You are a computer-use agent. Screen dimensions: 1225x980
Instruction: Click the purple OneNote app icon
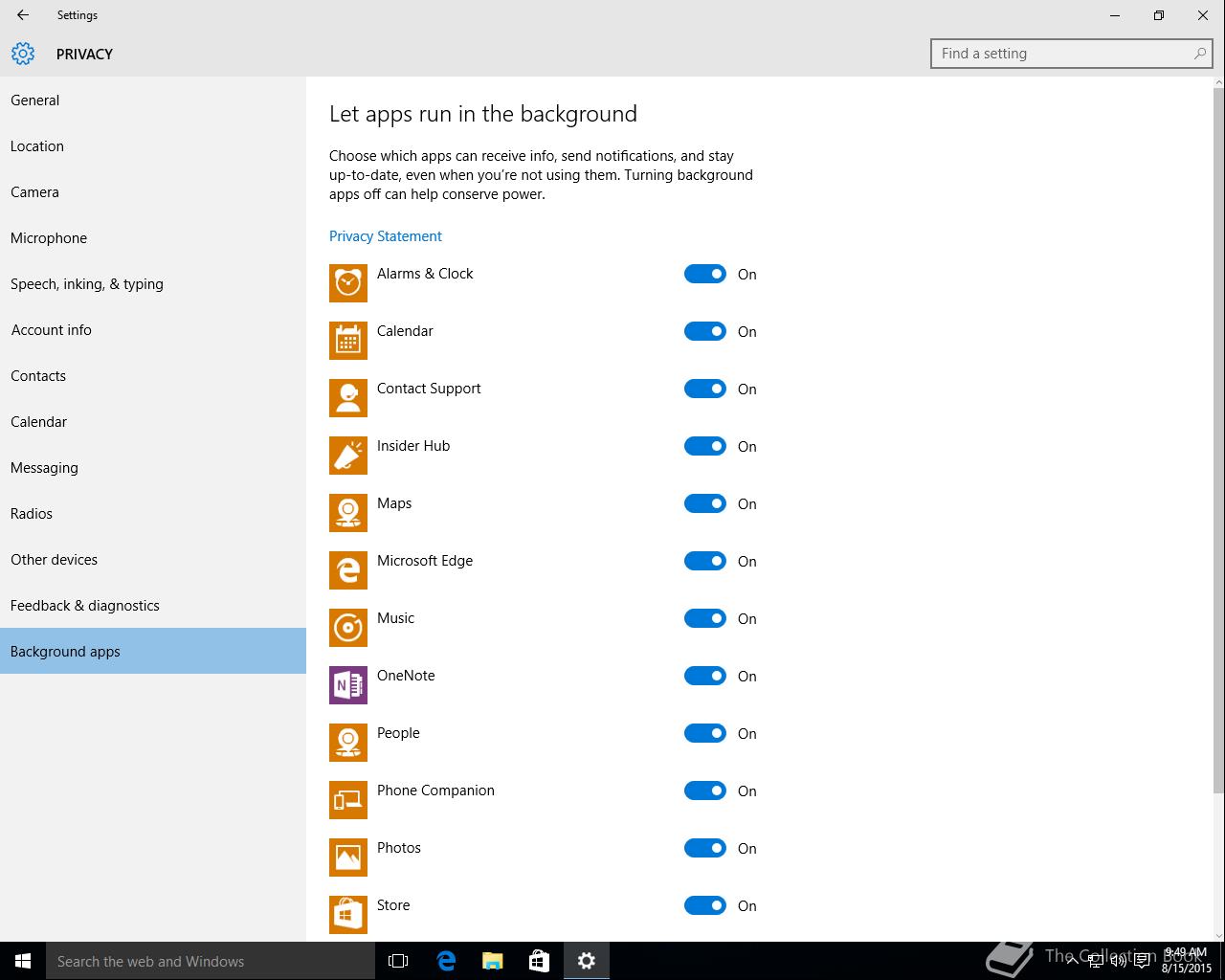348,685
